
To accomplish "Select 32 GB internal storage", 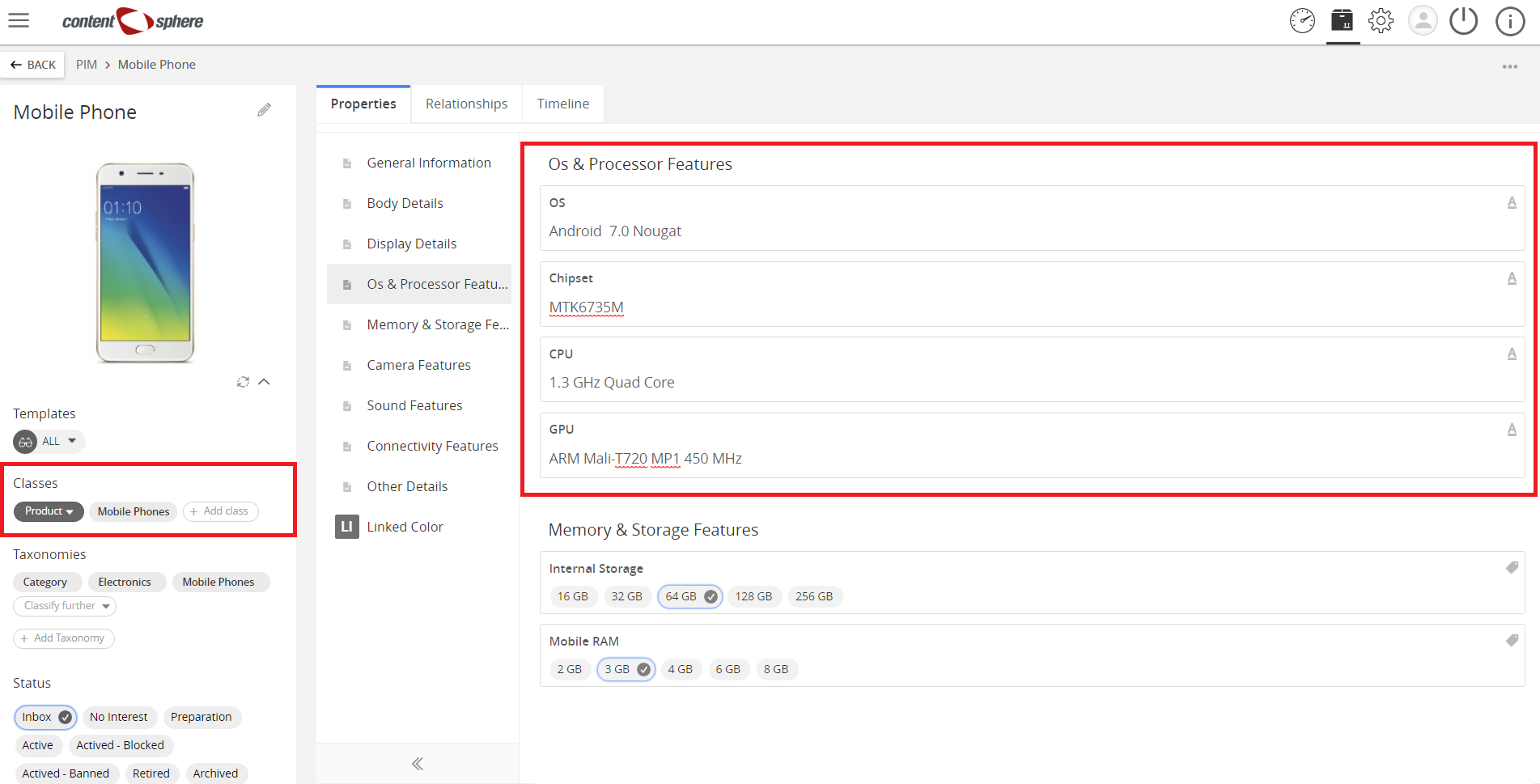I will pos(627,596).
